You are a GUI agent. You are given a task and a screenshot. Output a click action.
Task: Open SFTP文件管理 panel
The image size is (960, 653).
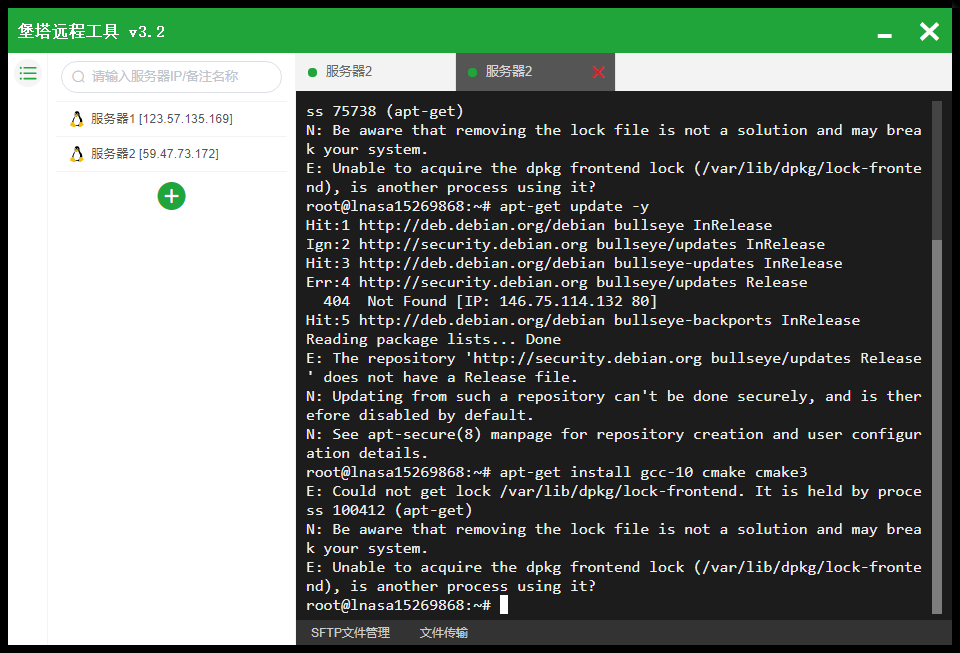(x=350, y=633)
